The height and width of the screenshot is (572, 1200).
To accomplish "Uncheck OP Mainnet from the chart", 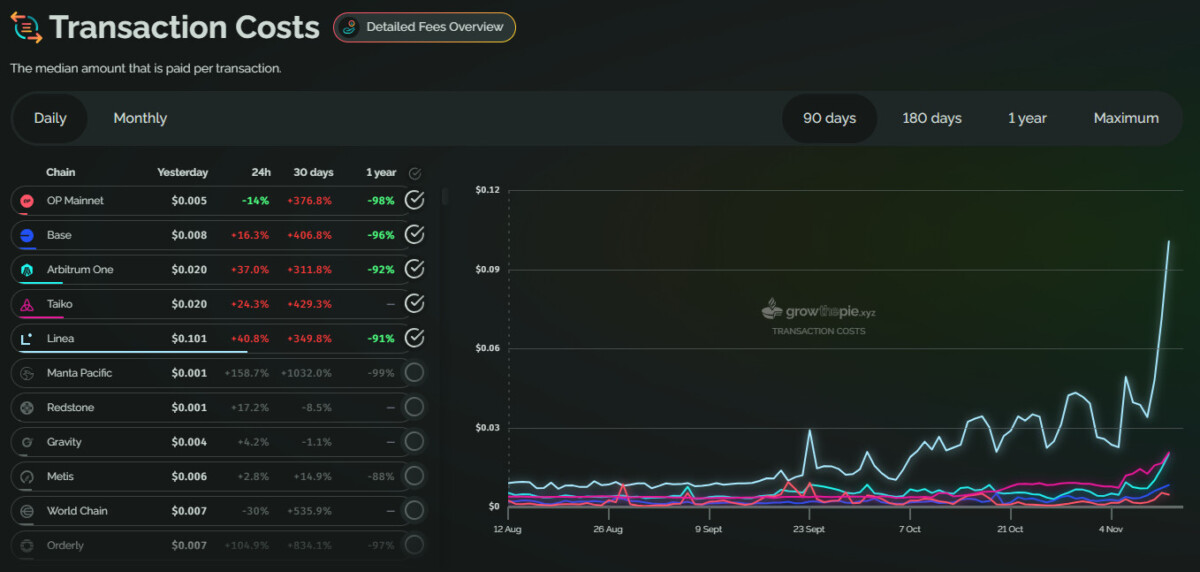I will click(x=414, y=200).
